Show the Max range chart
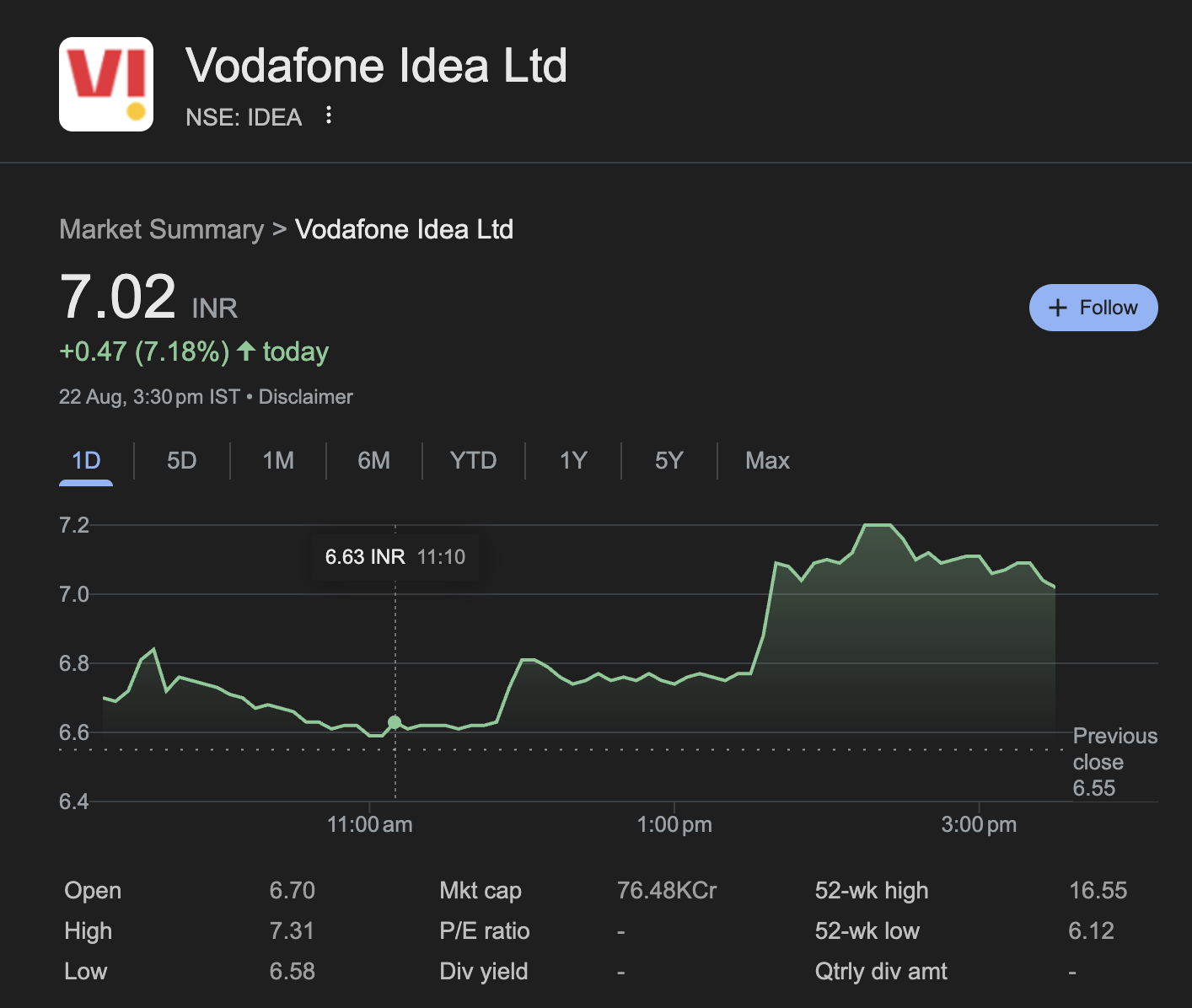 [767, 460]
